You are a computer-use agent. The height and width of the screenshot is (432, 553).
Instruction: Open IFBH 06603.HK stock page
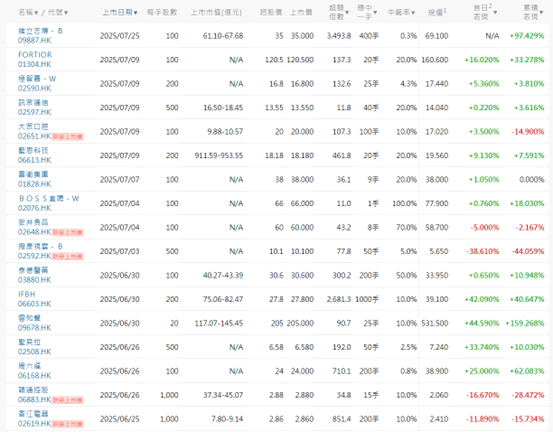[35, 299]
